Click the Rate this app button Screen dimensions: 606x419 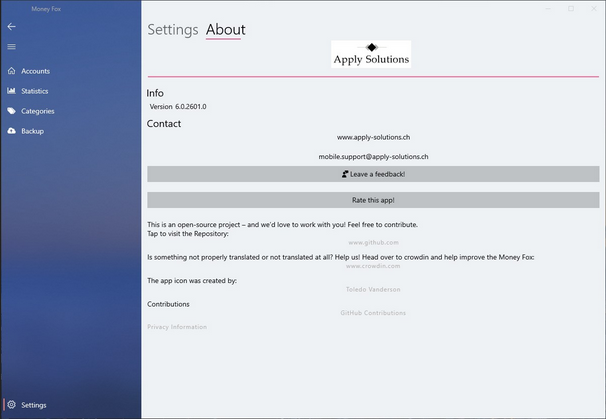coord(373,200)
